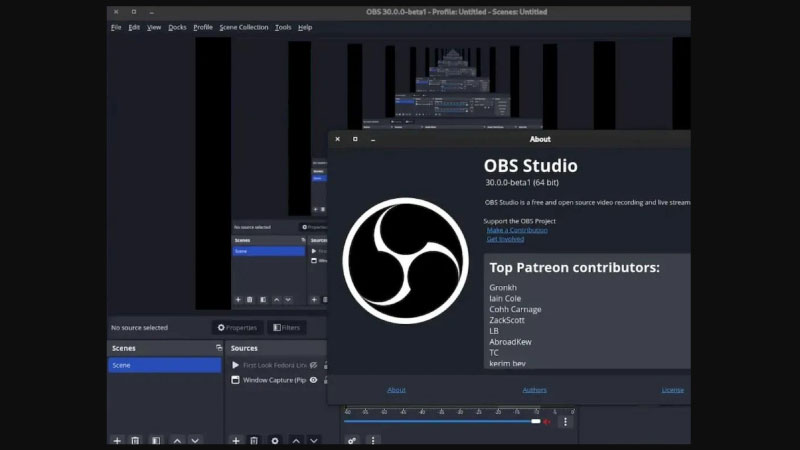Unmute audio via red speaker icon

(x=547, y=422)
